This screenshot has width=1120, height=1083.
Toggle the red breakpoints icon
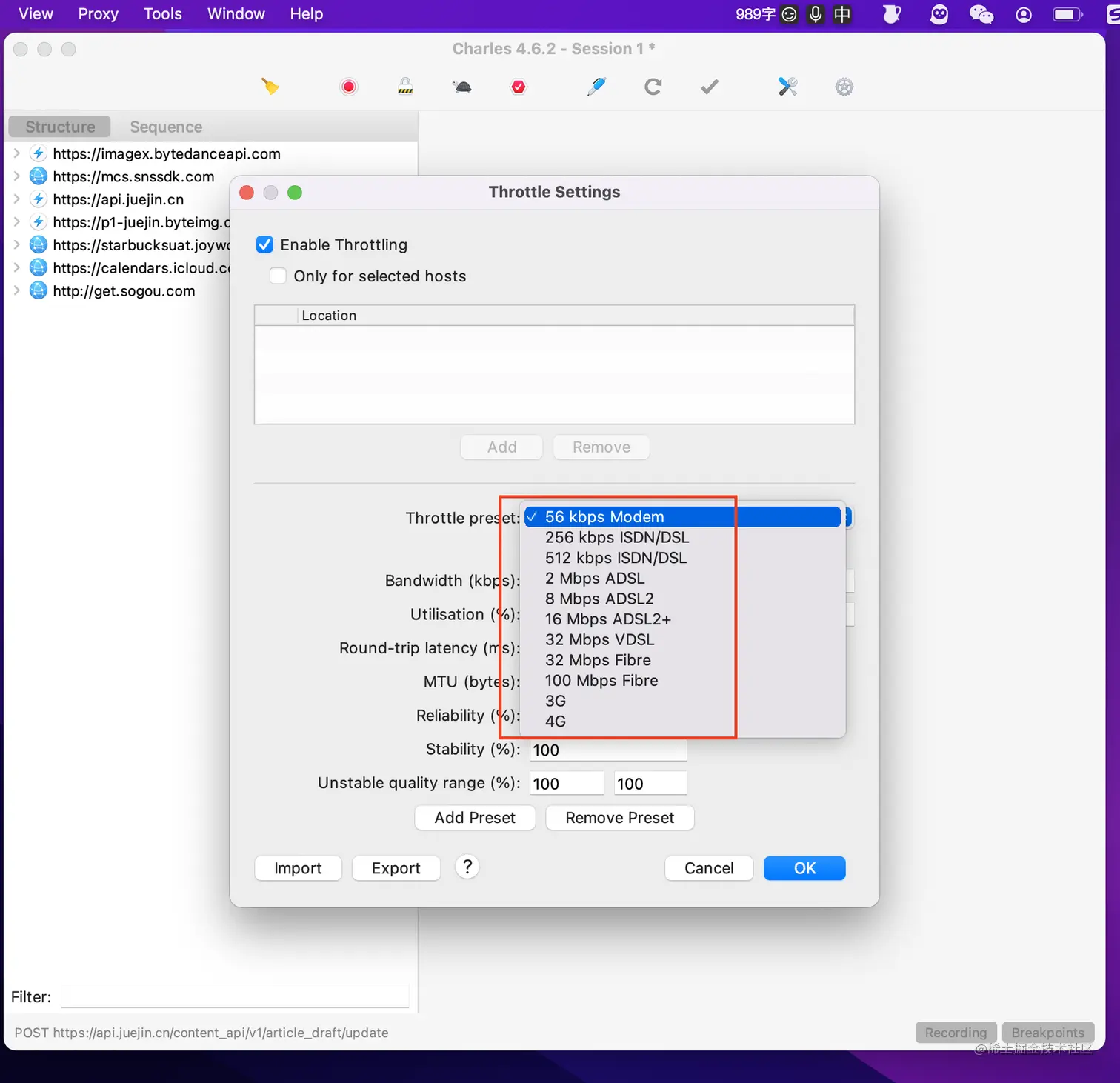519,87
